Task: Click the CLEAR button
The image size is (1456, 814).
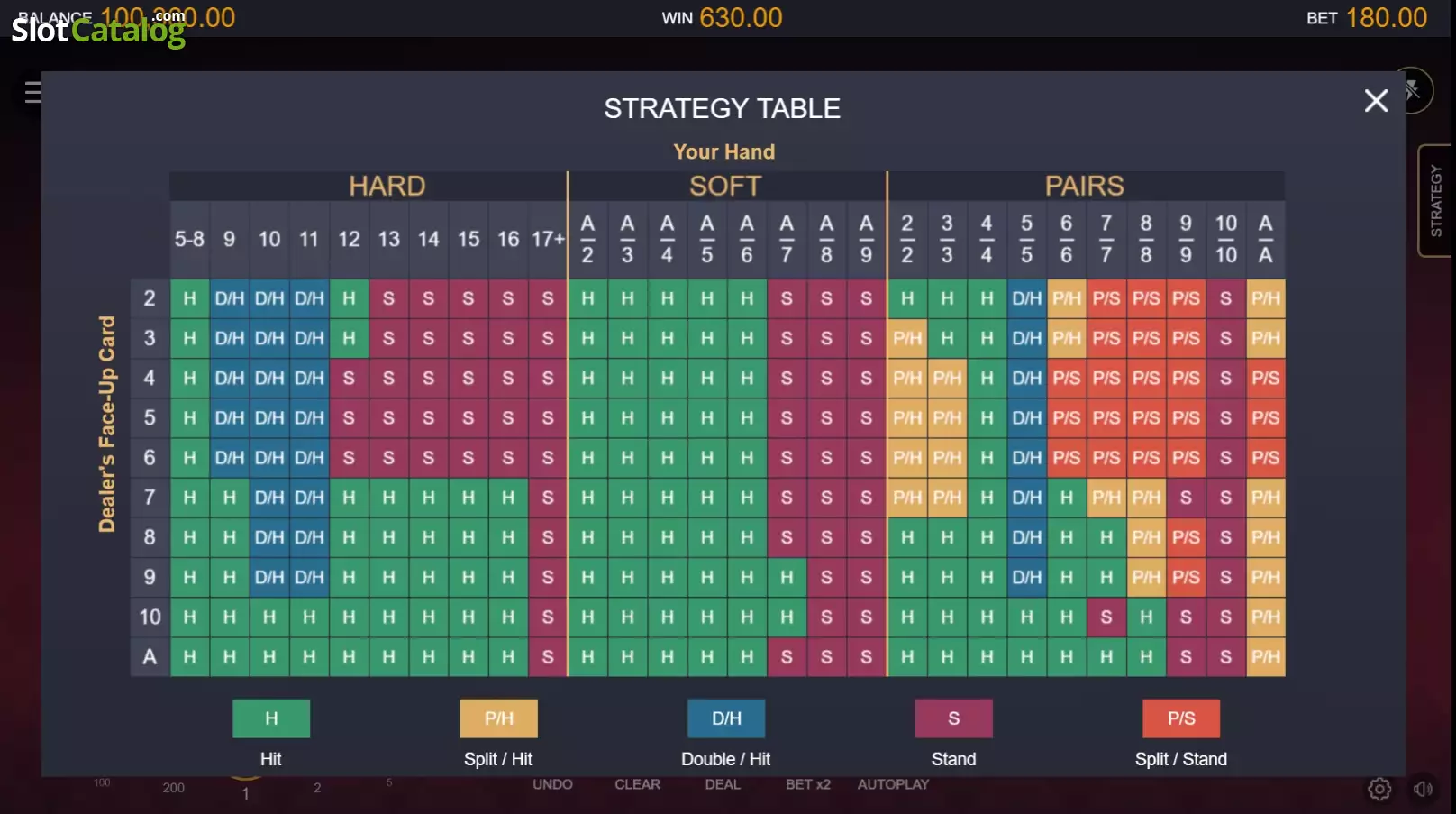Action: [637, 784]
